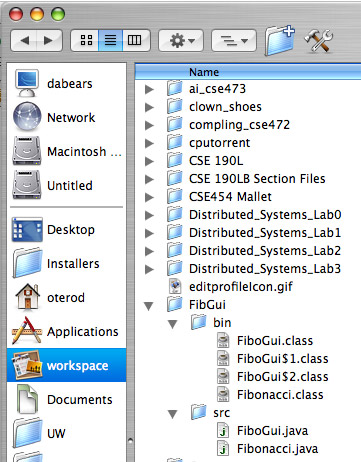Sort by the Name column header
The image size is (361, 462).
coord(248,72)
